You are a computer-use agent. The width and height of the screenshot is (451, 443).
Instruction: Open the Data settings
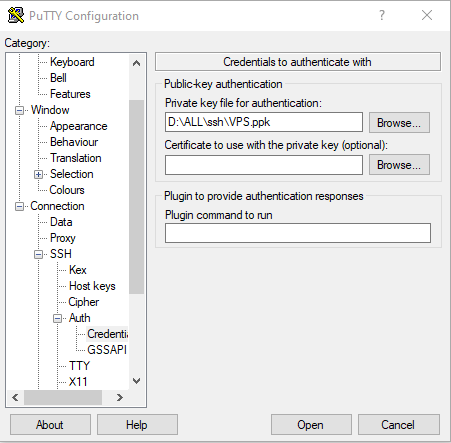pyautogui.click(x=61, y=222)
